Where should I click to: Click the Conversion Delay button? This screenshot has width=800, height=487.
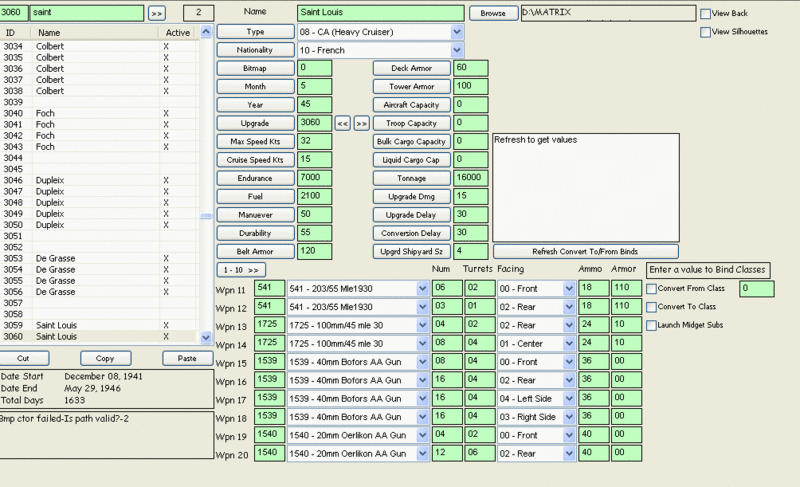412,233
